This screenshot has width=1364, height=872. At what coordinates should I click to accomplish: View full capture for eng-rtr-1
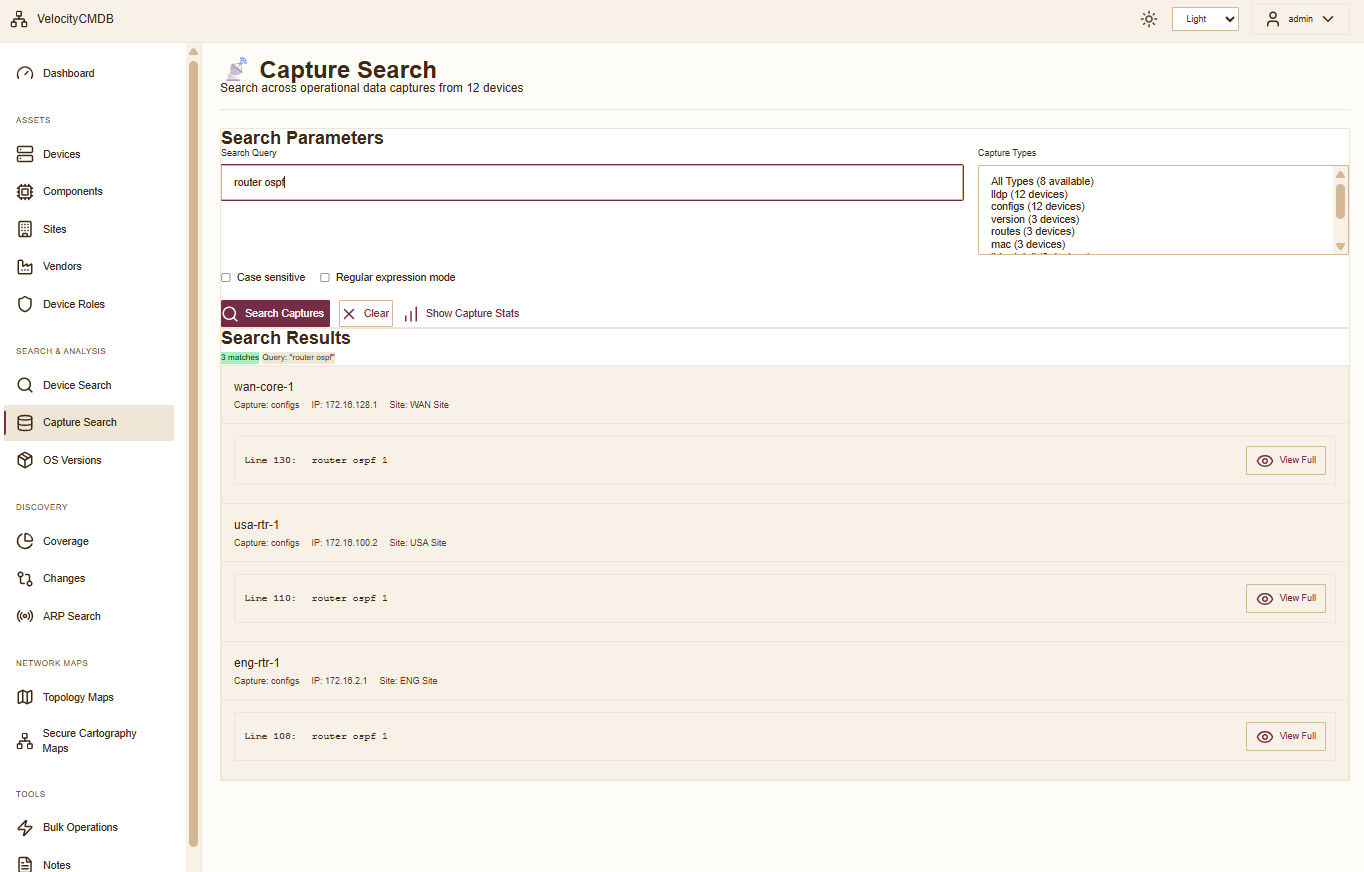tap(1286, 736)
